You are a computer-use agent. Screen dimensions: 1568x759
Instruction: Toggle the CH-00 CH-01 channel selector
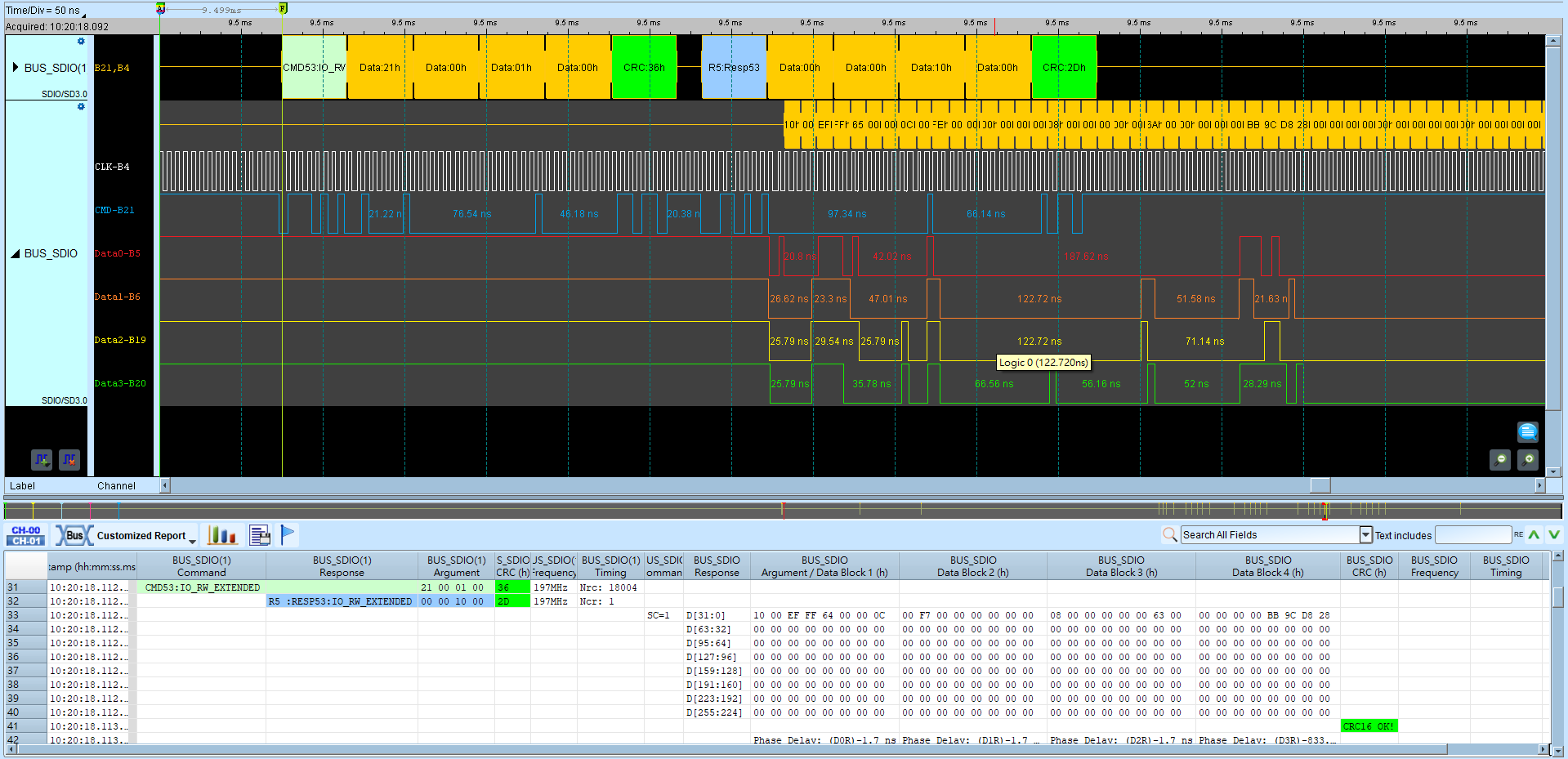coord(26,535)
